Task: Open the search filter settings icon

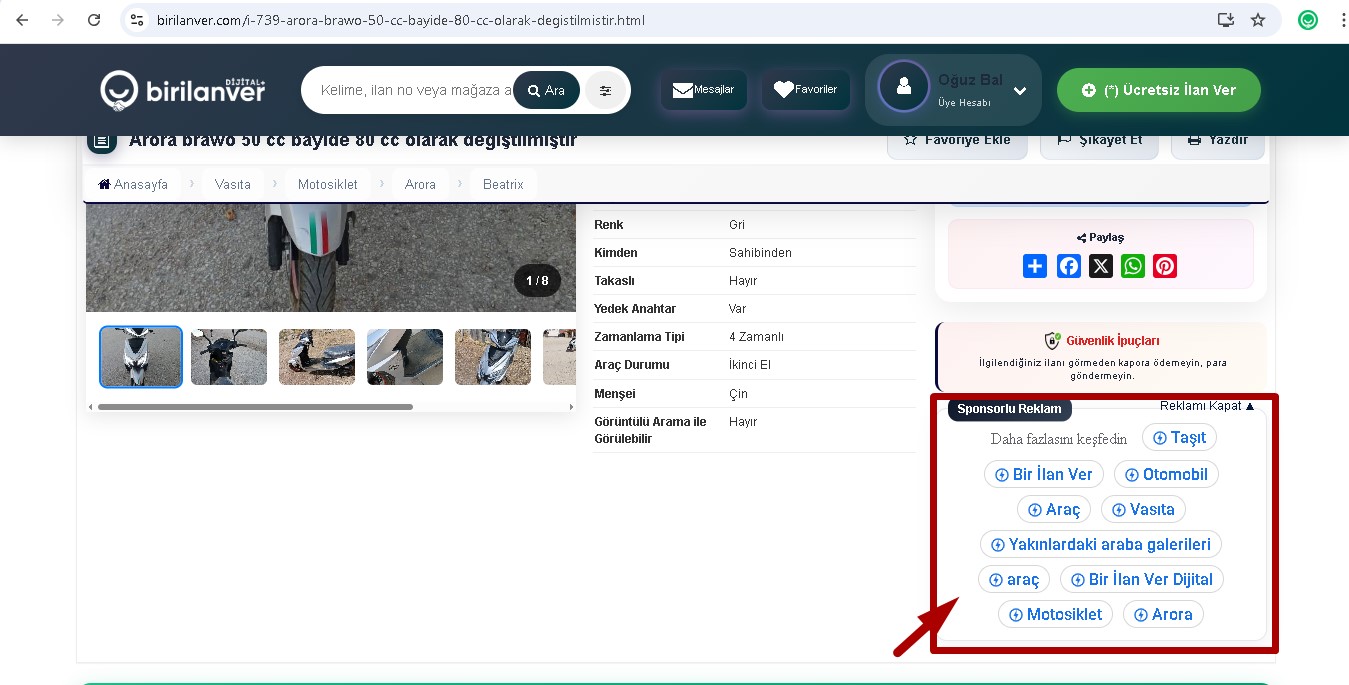Action: coord(606,90)
